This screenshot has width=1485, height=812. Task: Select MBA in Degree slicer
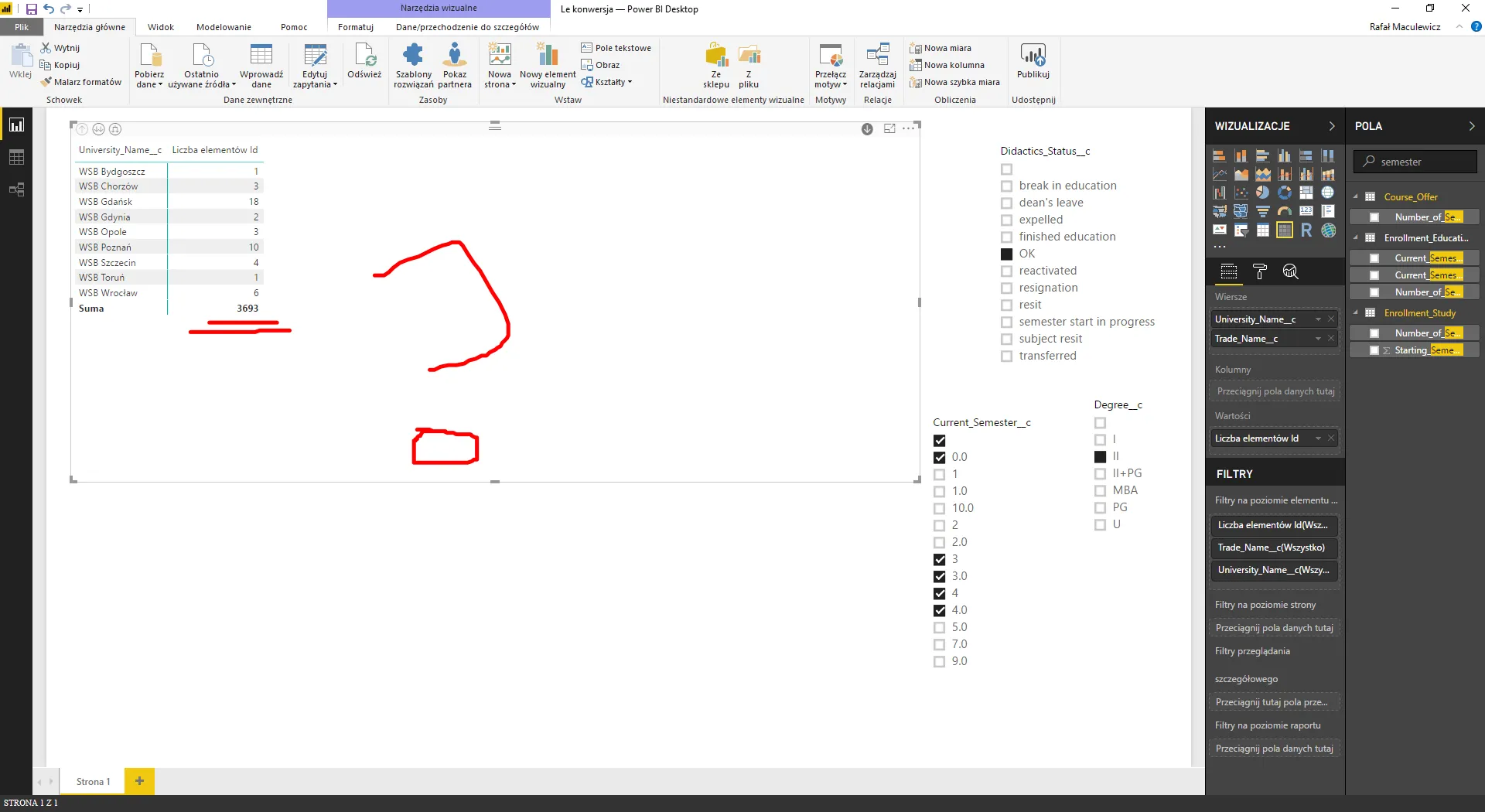1100,491
